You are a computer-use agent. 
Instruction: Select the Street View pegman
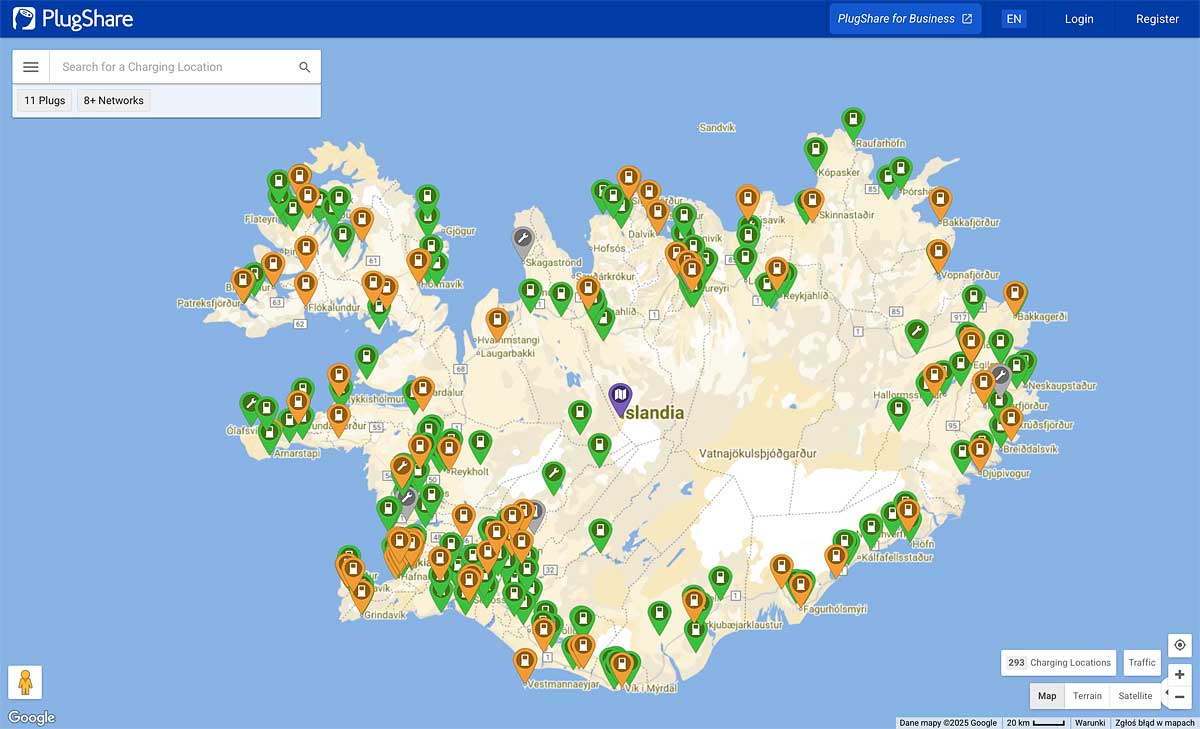(x=25, y=682)
